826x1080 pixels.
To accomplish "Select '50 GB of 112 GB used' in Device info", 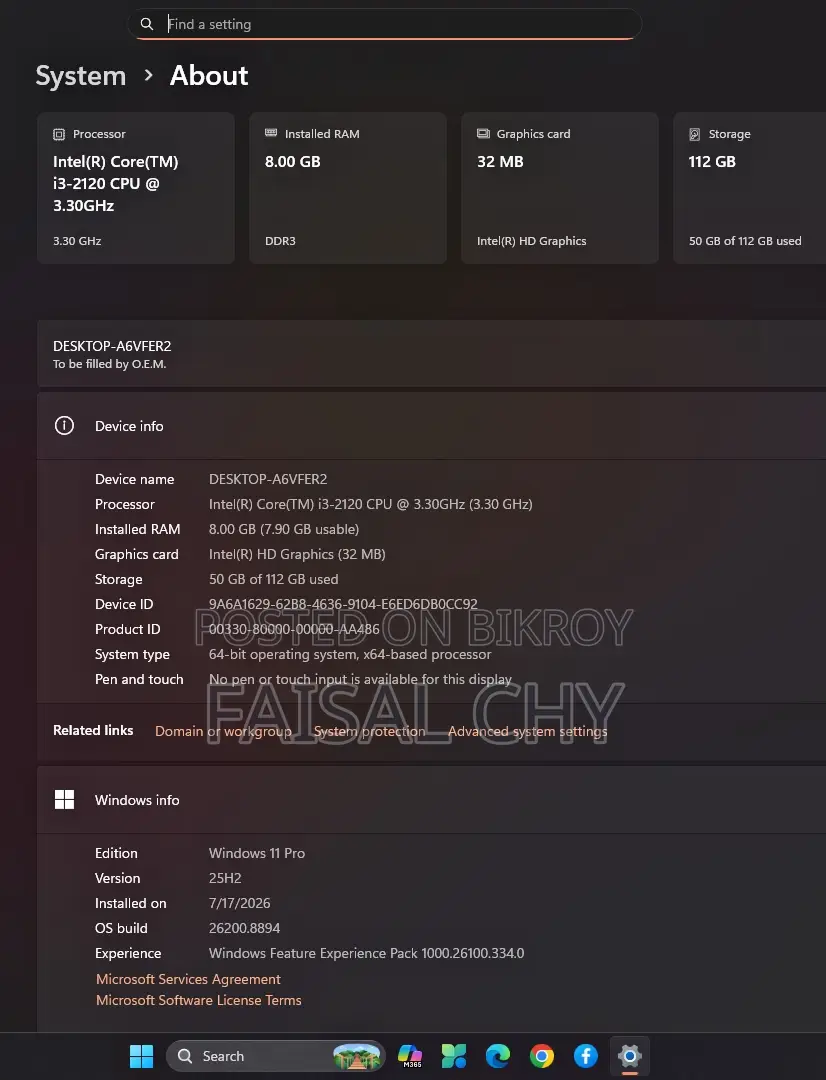I will 273,579.
